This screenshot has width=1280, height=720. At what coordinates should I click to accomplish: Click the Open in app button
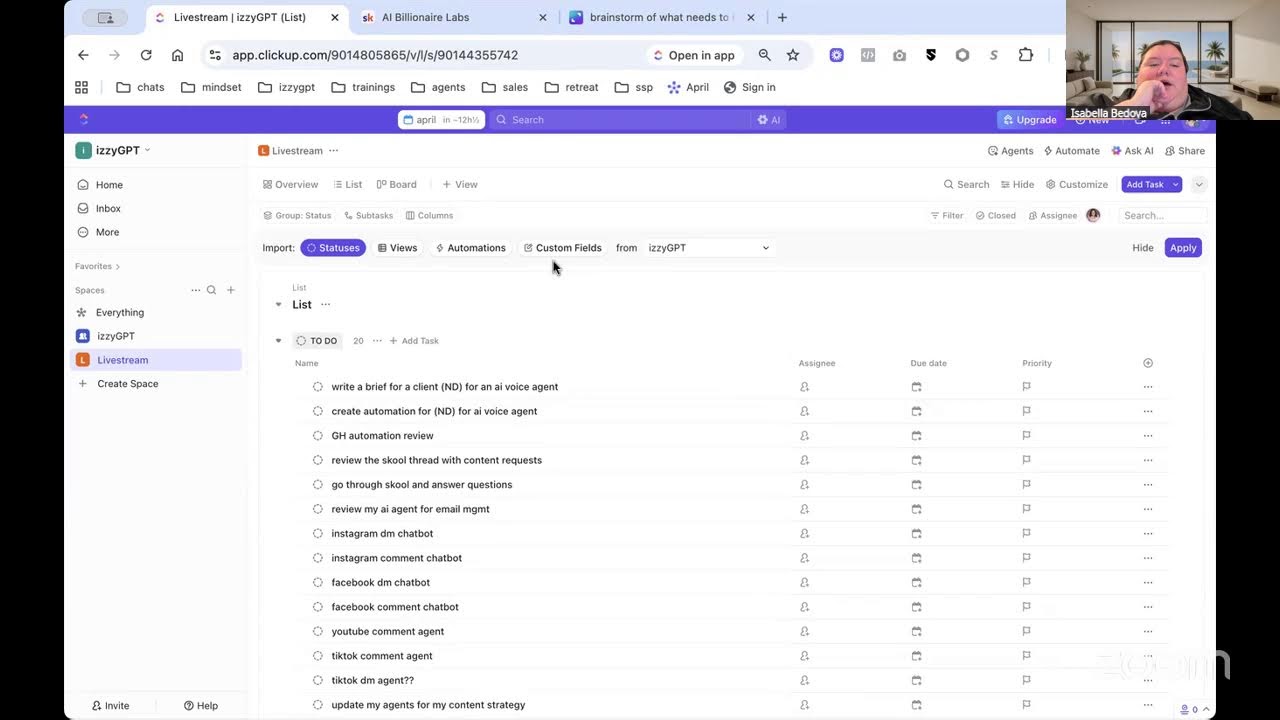693,55
